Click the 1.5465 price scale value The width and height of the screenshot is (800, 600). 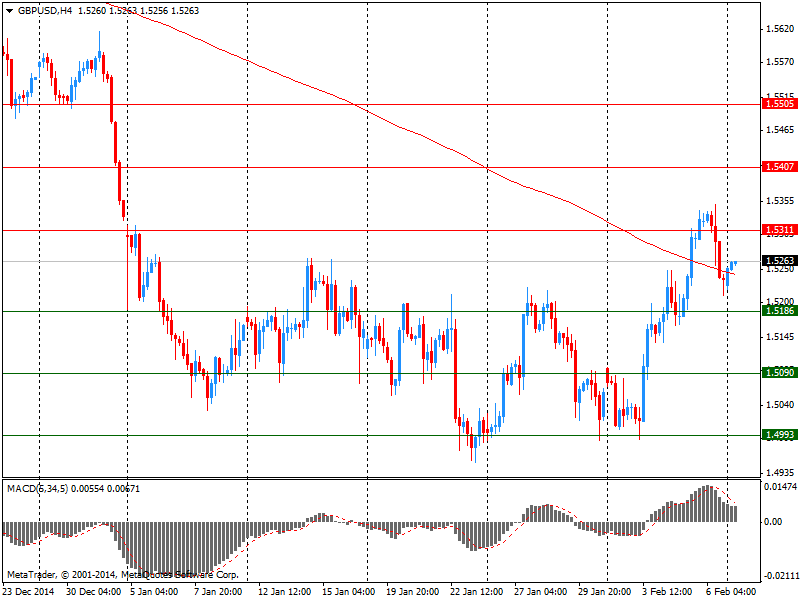point(780,130)
